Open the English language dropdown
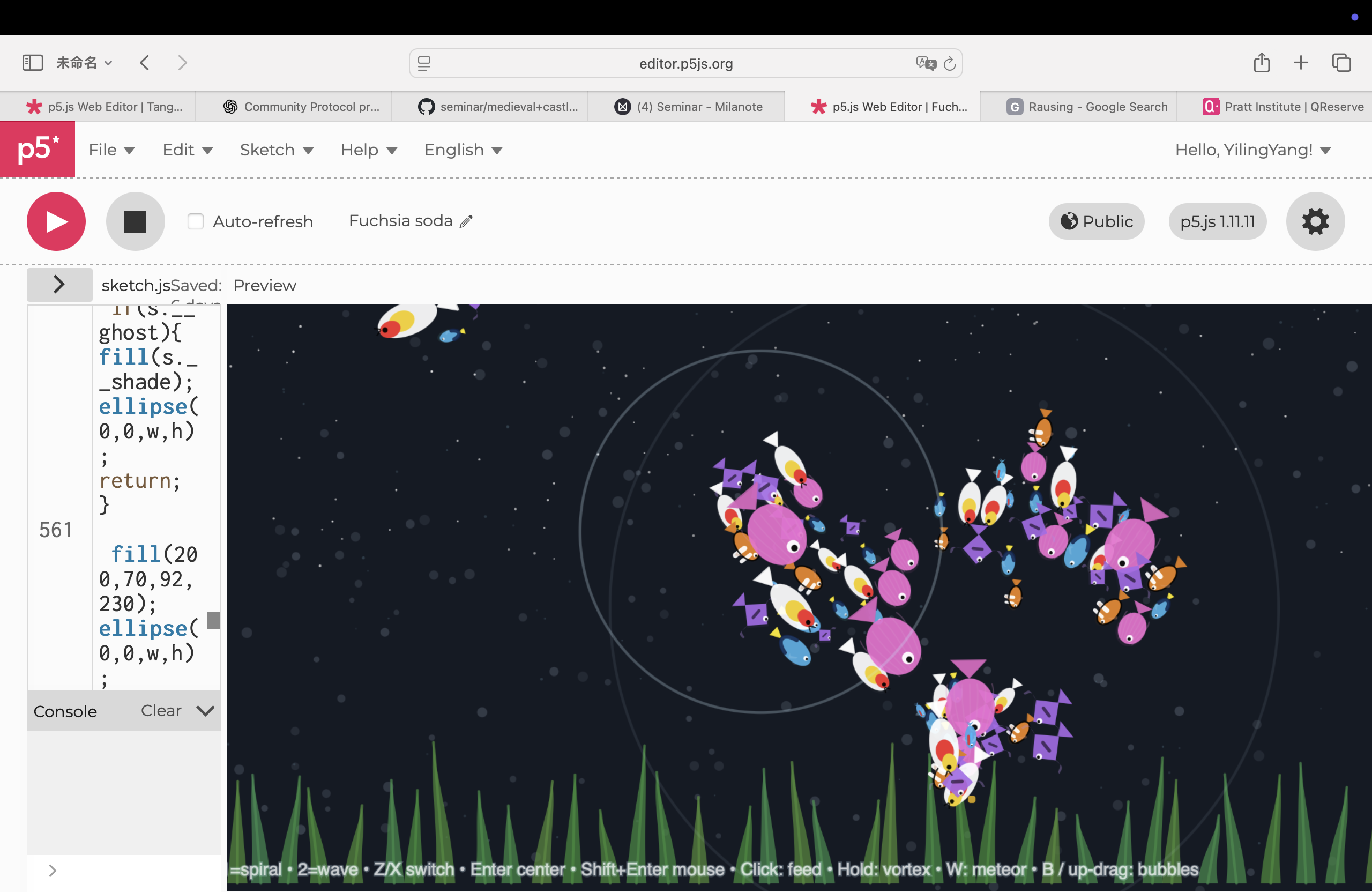This screenshot has height=892, width=1372. (463, 150)
